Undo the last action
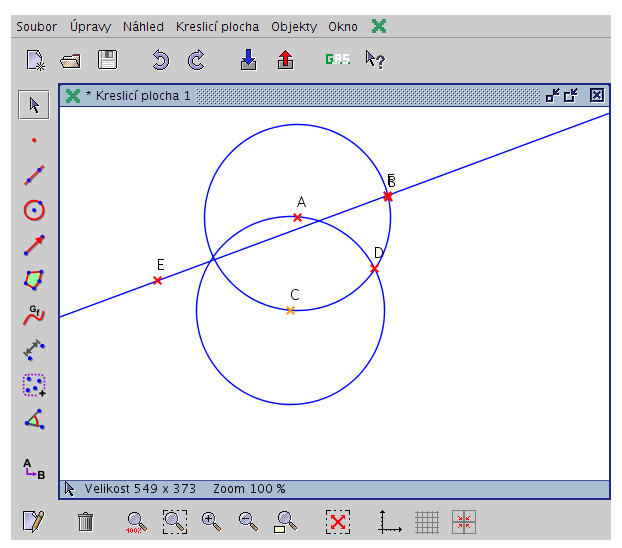 (160, 60)
